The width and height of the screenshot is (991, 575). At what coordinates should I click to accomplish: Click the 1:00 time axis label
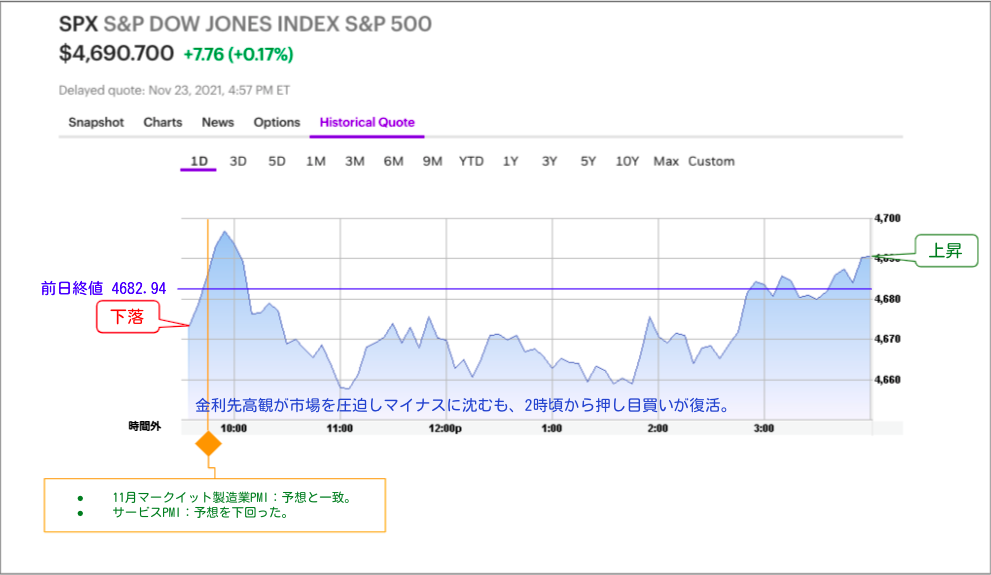tap(552, 428)
